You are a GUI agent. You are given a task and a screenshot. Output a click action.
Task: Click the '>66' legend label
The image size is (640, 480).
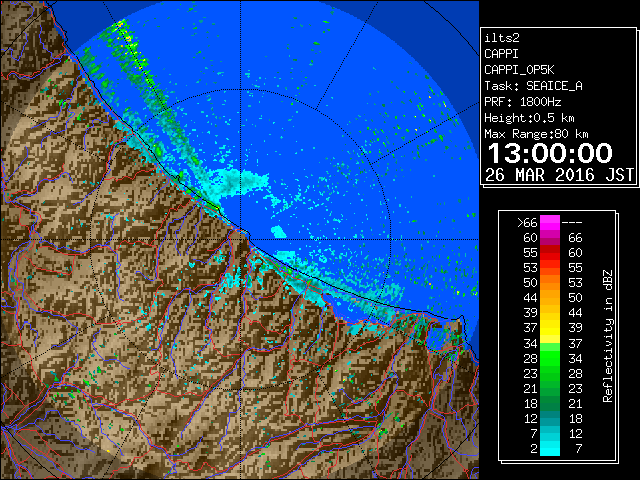click(x=527, y=223)
